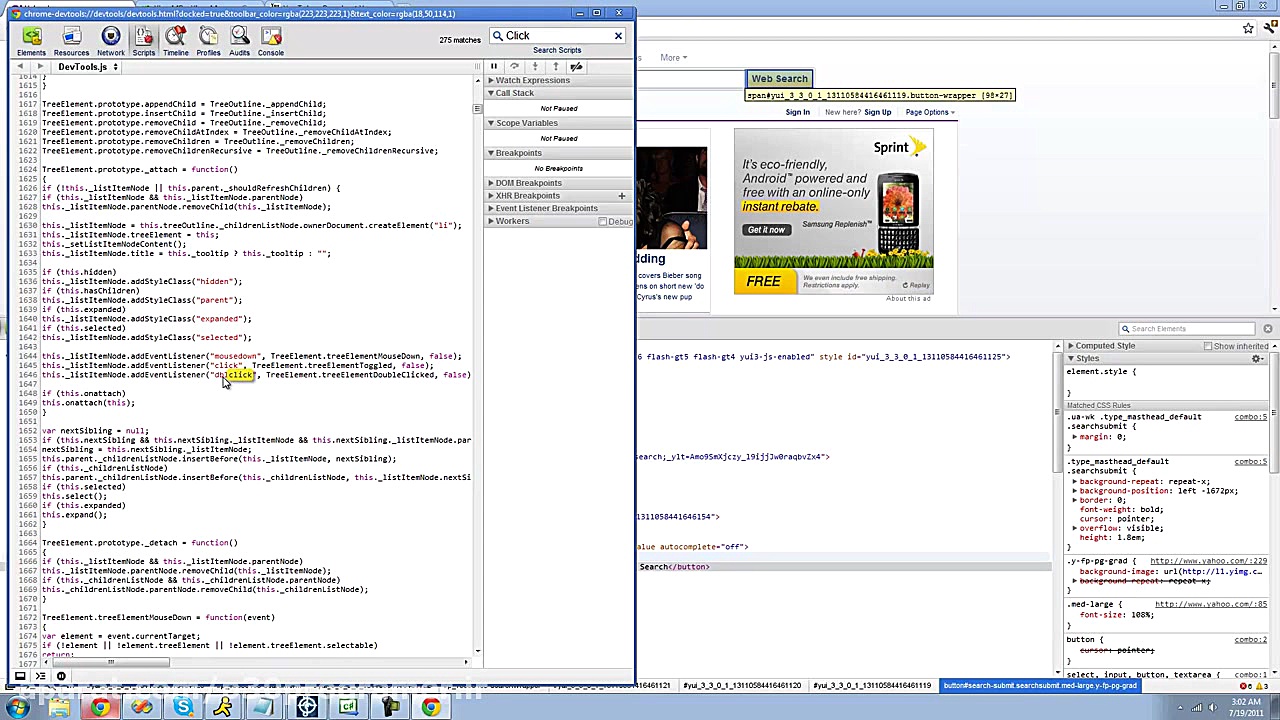Click the Step into next function call icon
The image size is (1280, 720).
point(535,66)
